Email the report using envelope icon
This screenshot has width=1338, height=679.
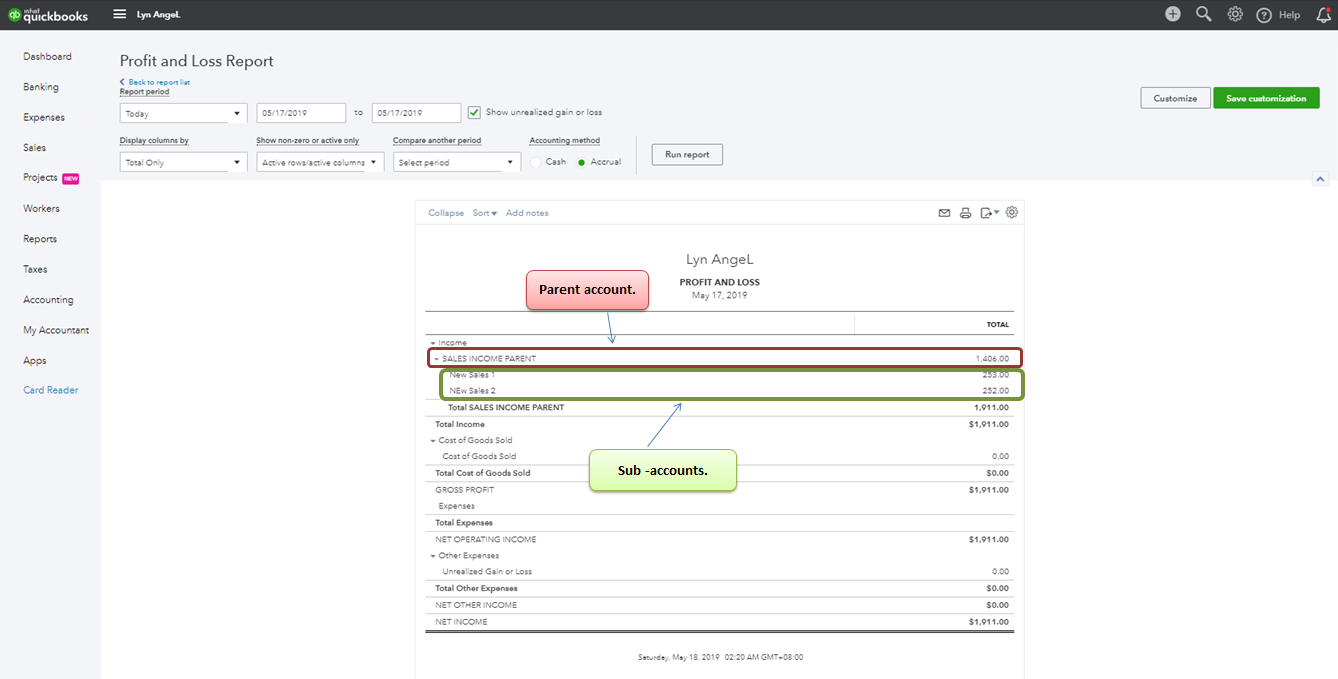pos(944,213)
